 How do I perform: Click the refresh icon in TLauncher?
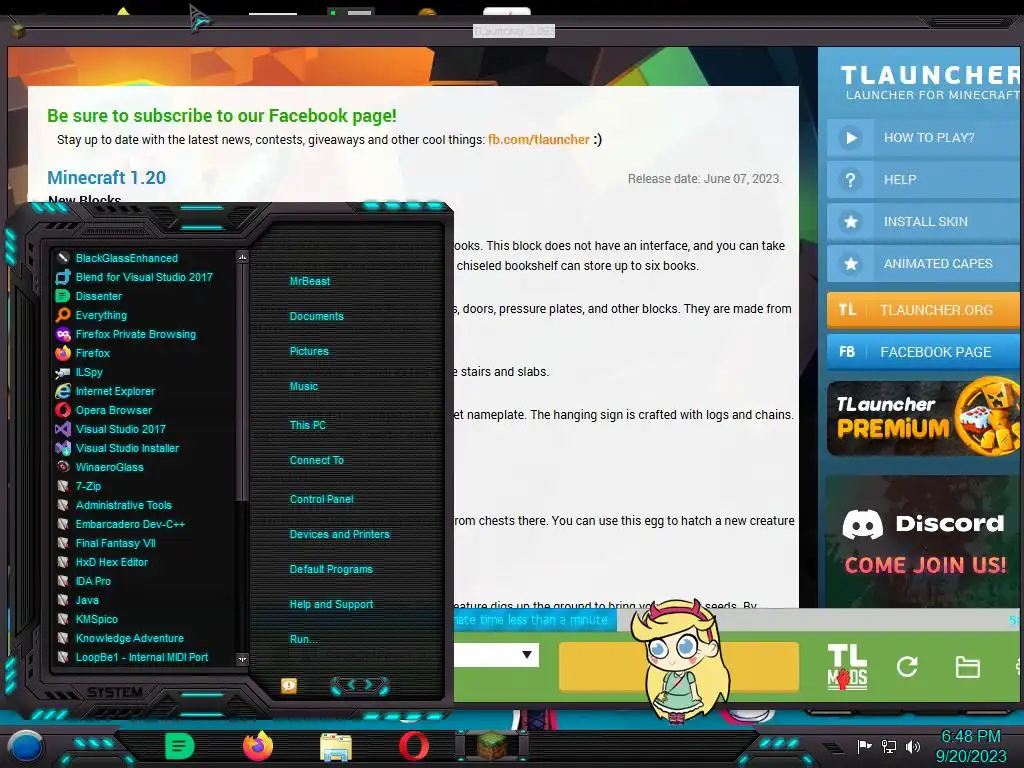pyautogui.click(x=906, y=666)
